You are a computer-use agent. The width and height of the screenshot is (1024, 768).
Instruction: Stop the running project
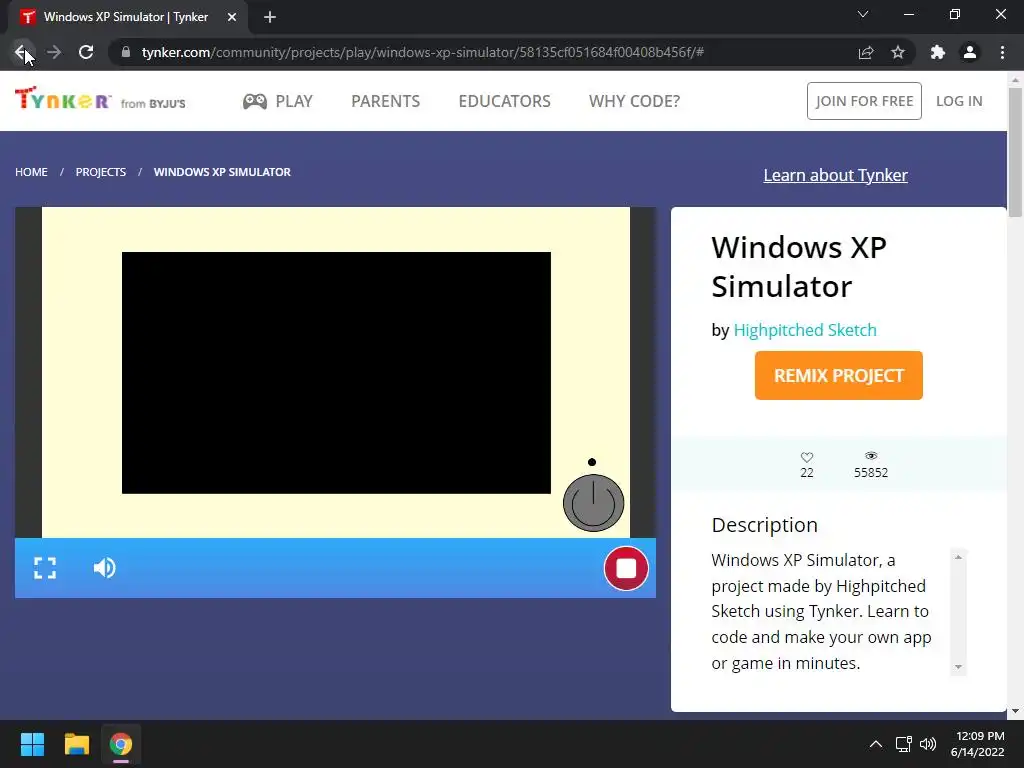[626, 568]
